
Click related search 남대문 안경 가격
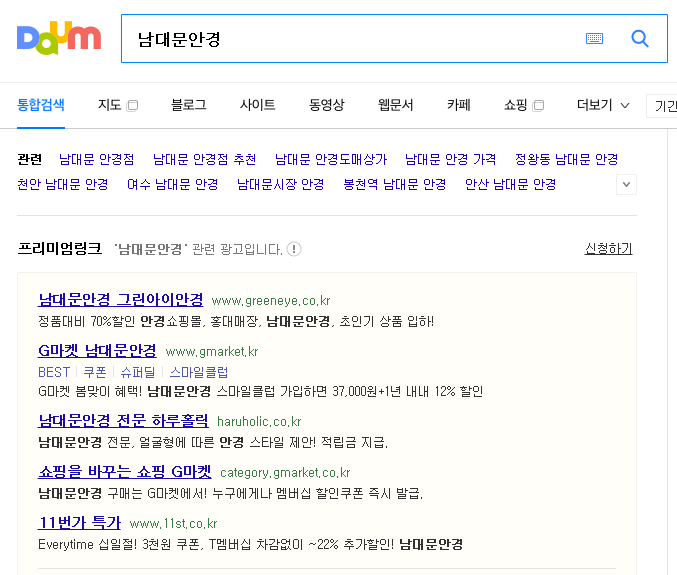450,159
